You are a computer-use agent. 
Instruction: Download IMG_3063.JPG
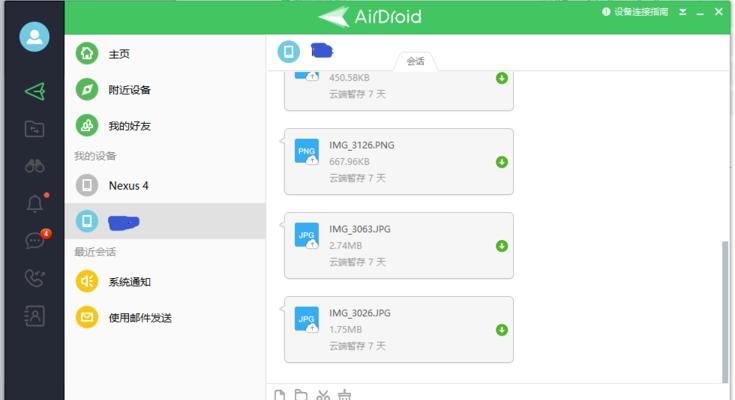[502, 246]
